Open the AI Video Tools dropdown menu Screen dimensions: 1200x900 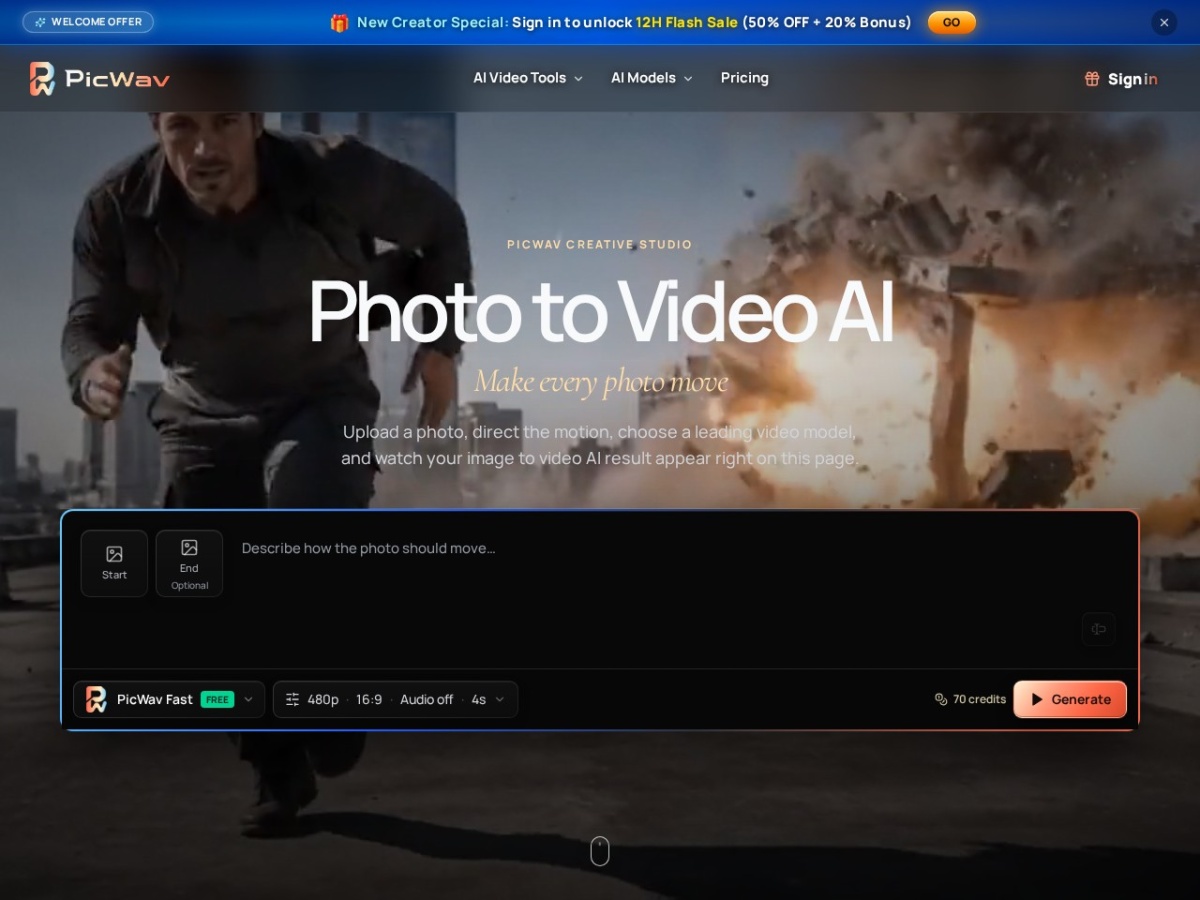pos(528,78)
